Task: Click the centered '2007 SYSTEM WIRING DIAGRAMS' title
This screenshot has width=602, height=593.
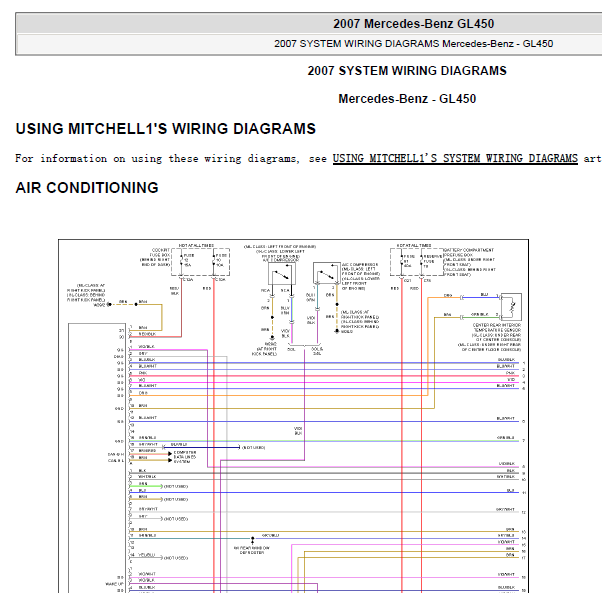Action: (x=407, y=71)
